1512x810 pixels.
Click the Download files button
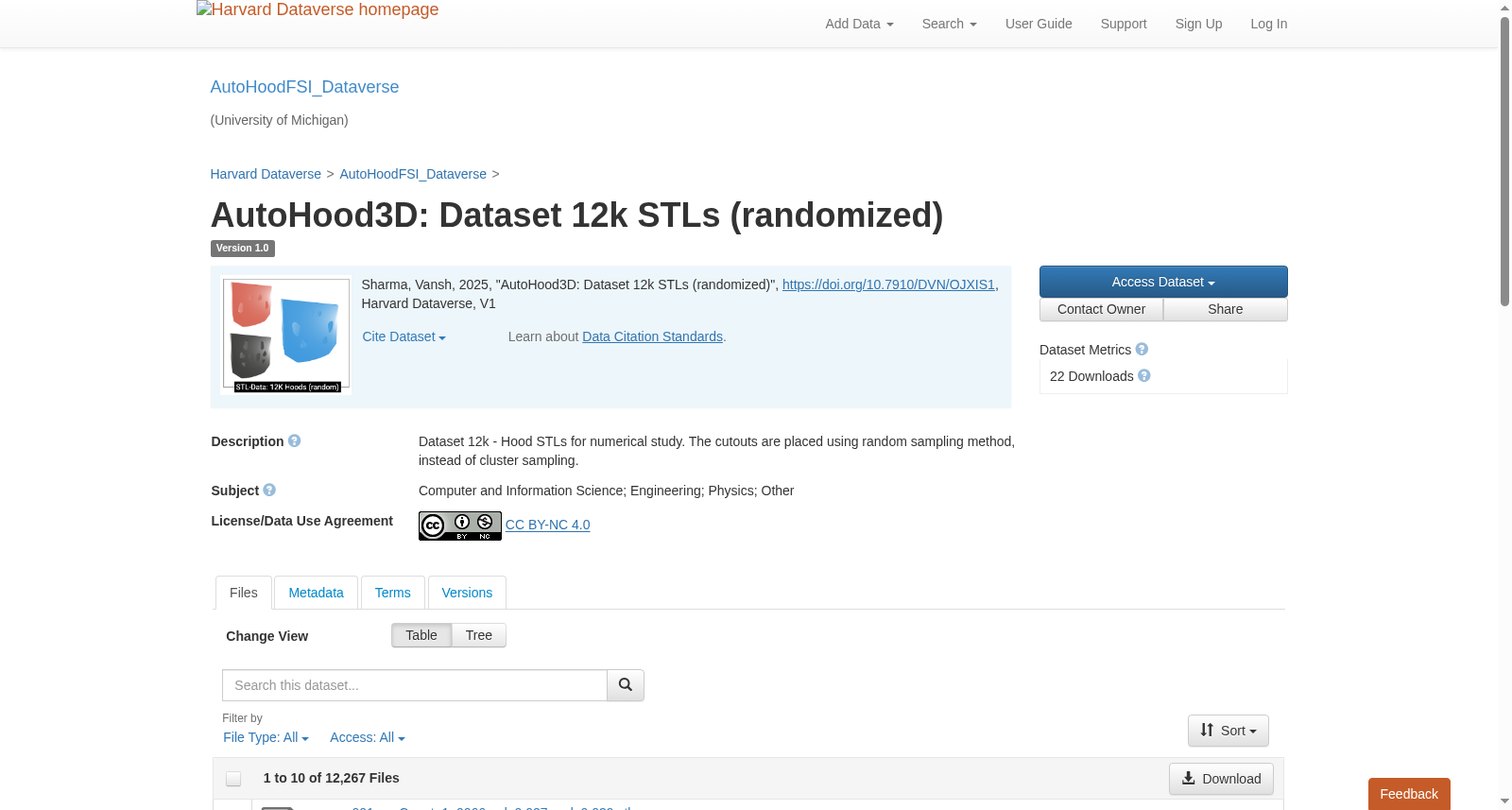(x=1221, y=779)
